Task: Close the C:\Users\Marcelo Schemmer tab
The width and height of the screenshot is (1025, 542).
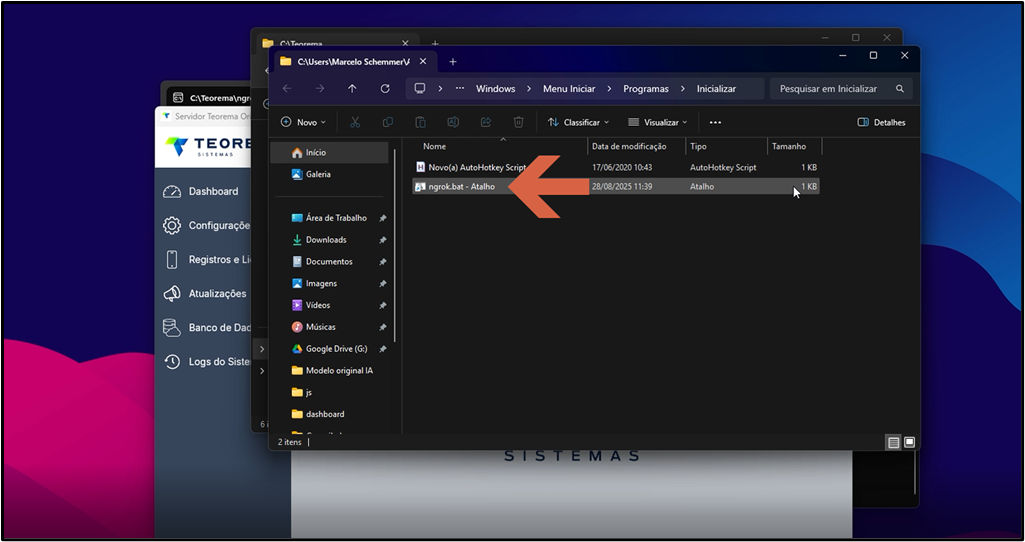Action: (423, 61)
